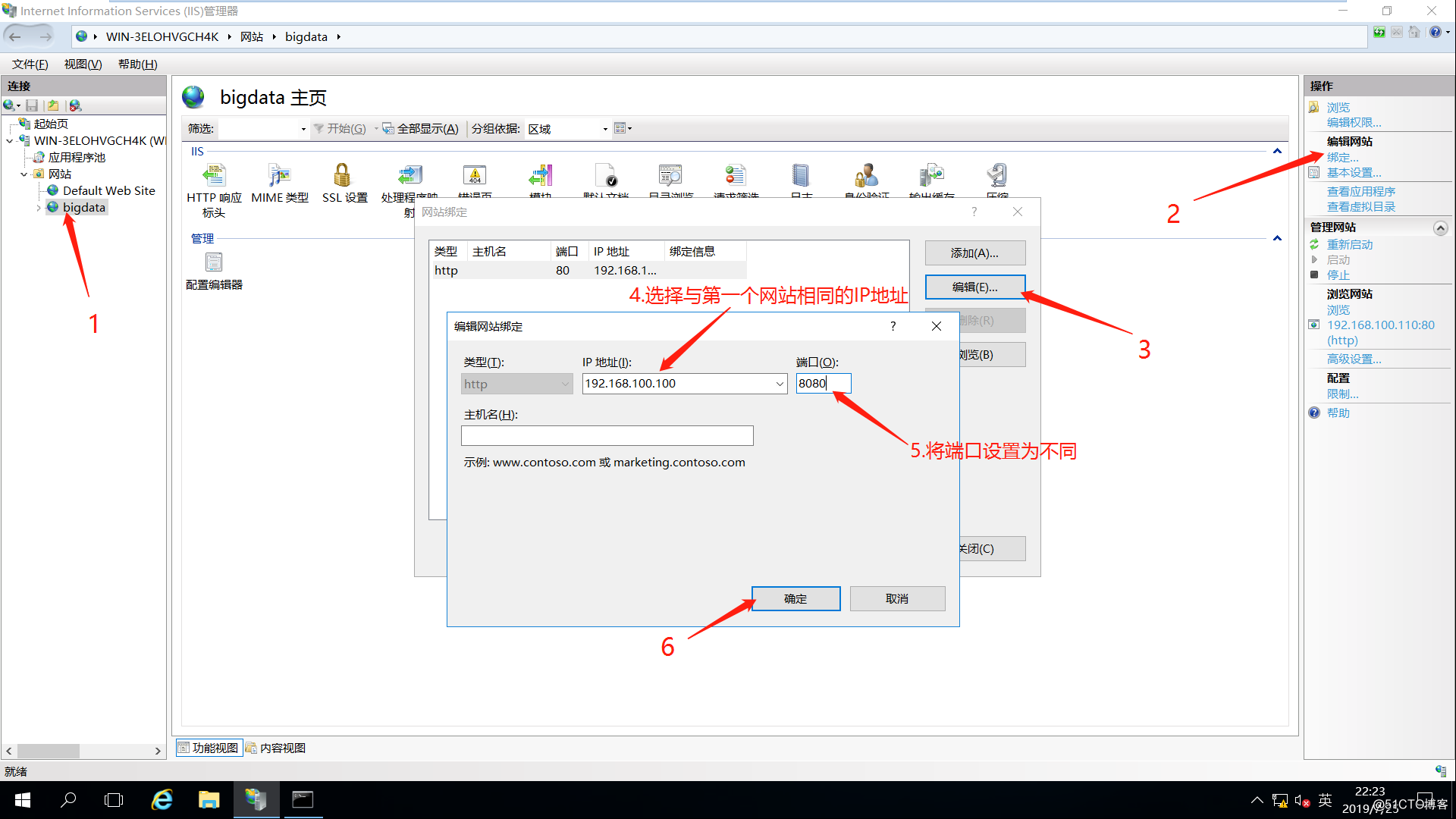Image resolution: width=1456 pixels, height=819 pixels.
Task: Click the Internet Explorer taskbar icon
Action: 162,800
